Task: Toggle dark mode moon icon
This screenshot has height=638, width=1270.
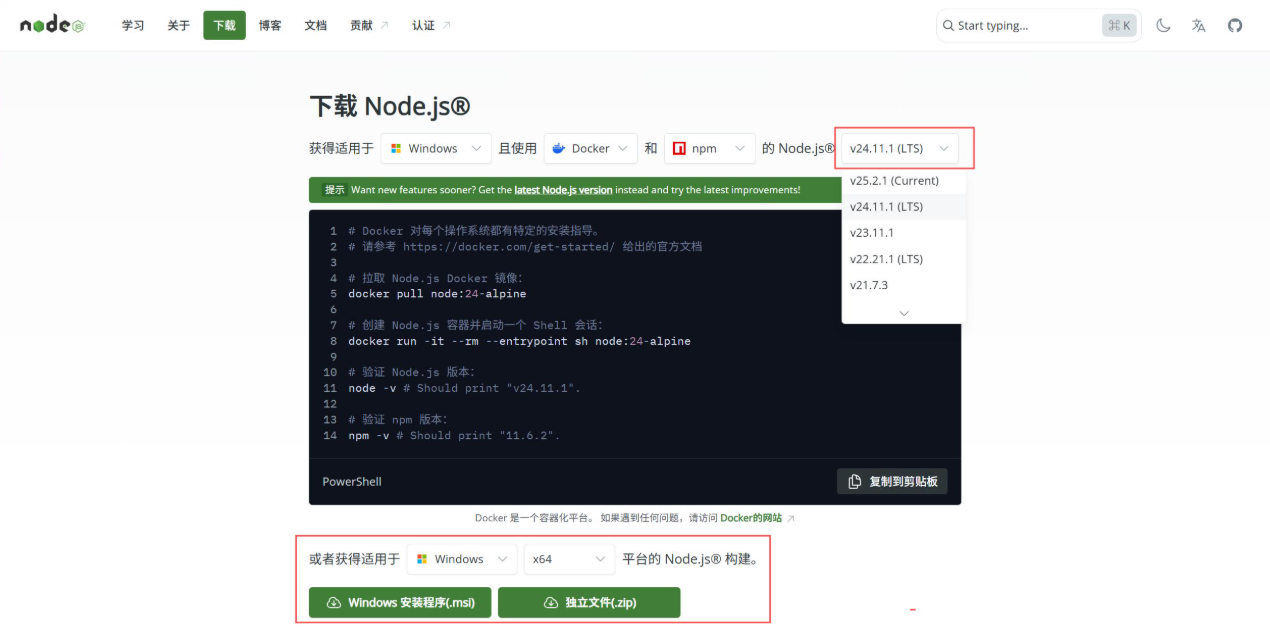Action: click(x=1163, y=26)
